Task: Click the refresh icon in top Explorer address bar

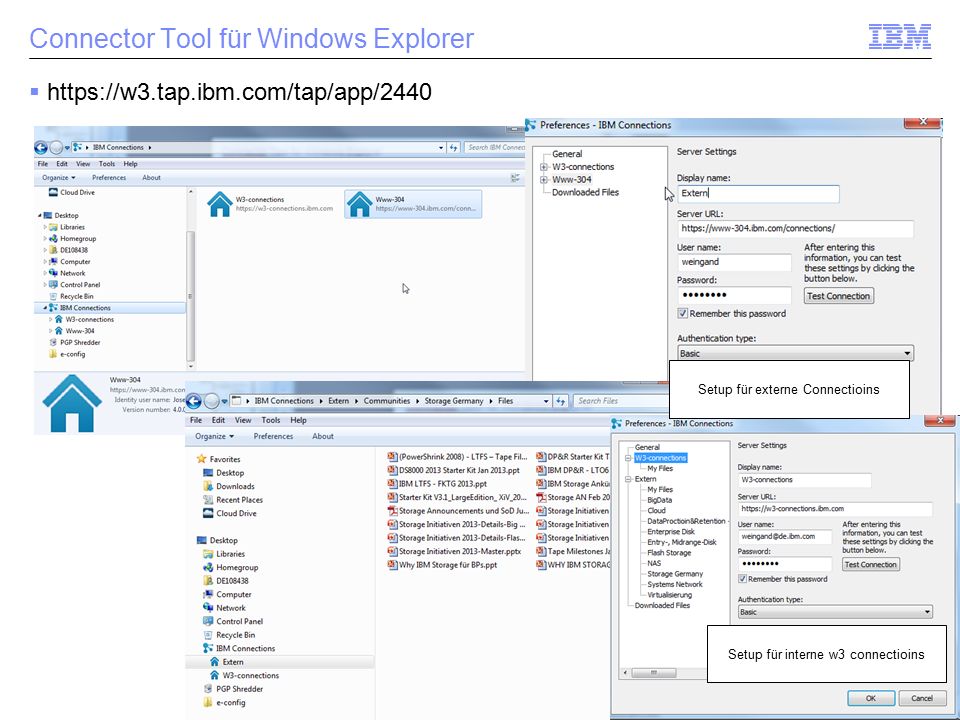Action: (x=453, y=148)
